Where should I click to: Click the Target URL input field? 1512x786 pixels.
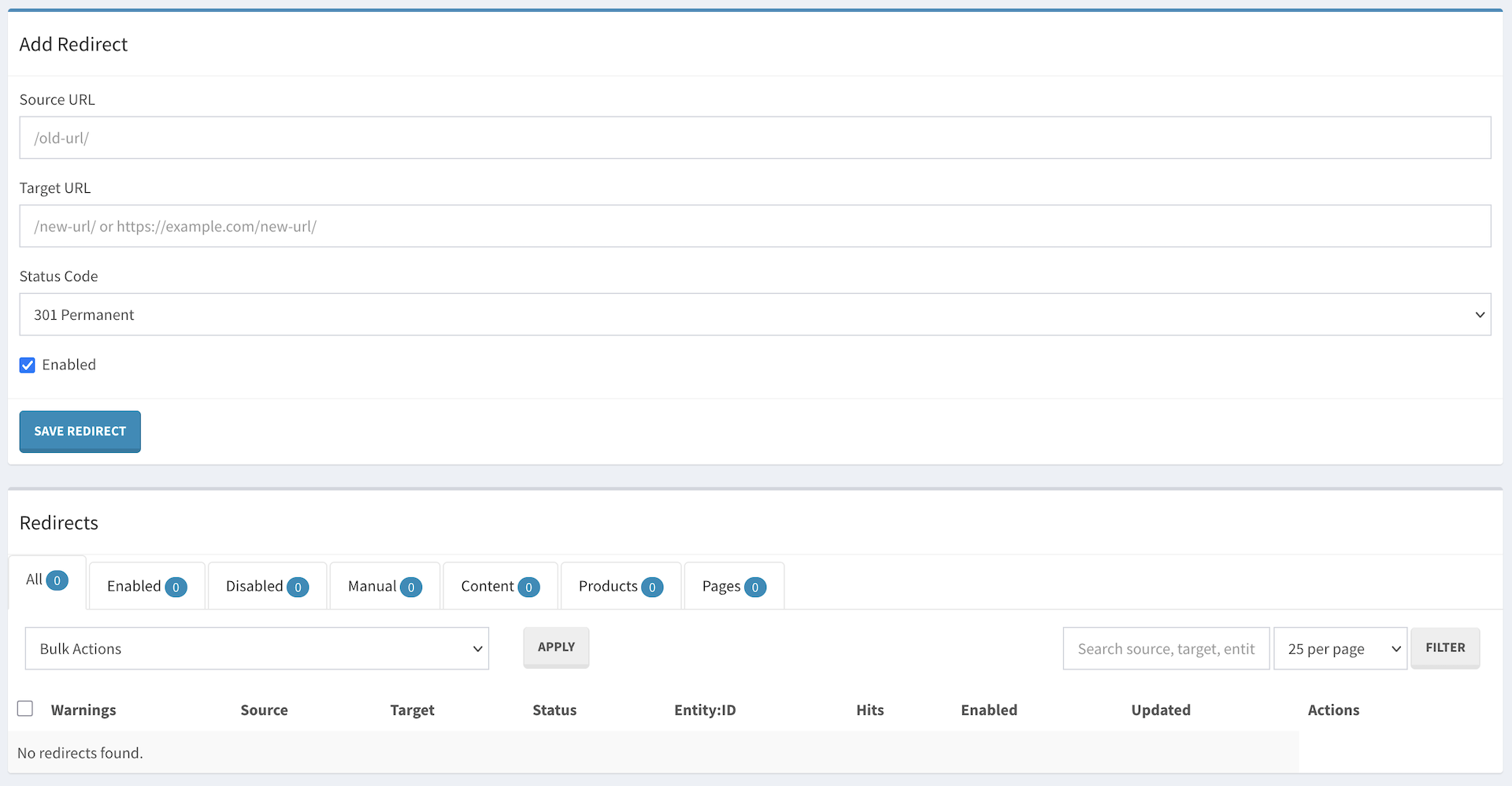tap(755, 226)
